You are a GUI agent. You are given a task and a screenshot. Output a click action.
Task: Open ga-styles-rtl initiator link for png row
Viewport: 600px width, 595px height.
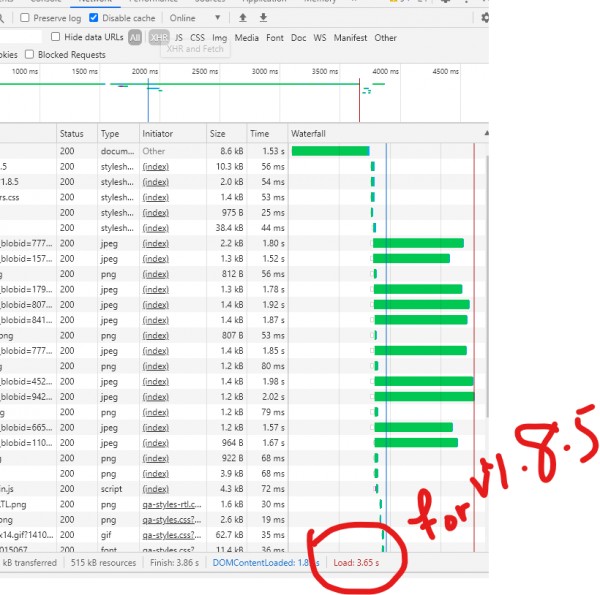[x=170, y=505]
